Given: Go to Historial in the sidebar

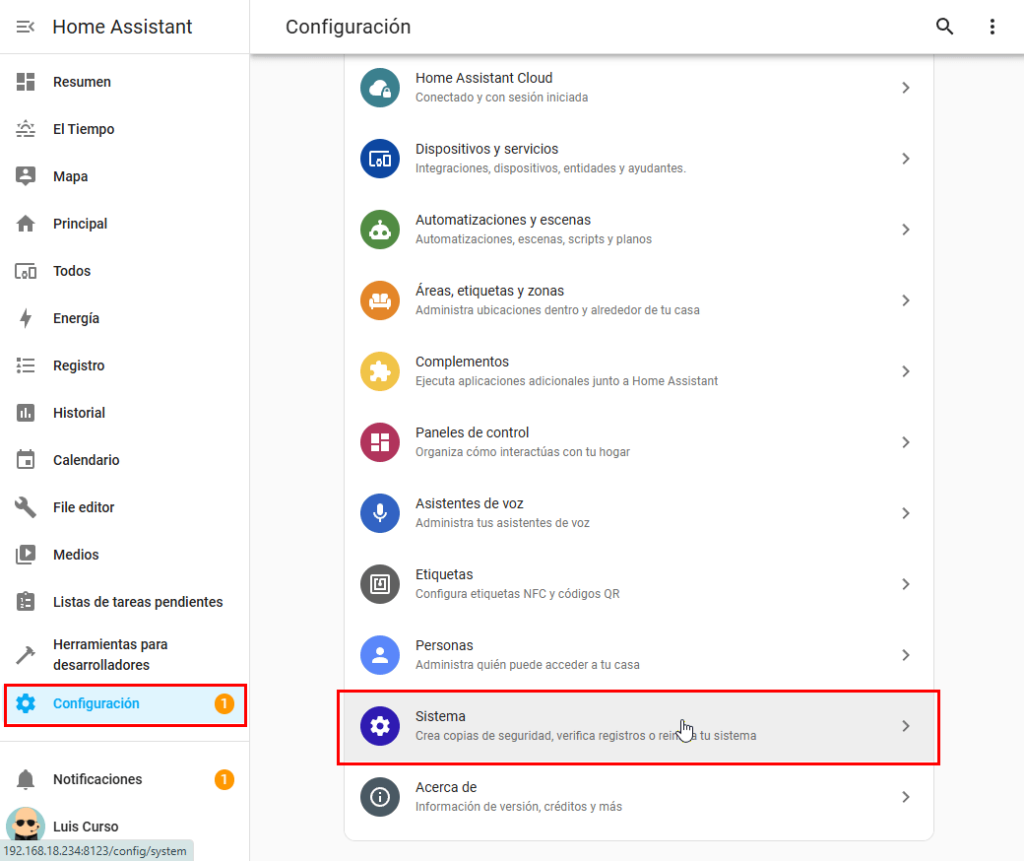Looking at the screenshot, I should pos(79,413).
